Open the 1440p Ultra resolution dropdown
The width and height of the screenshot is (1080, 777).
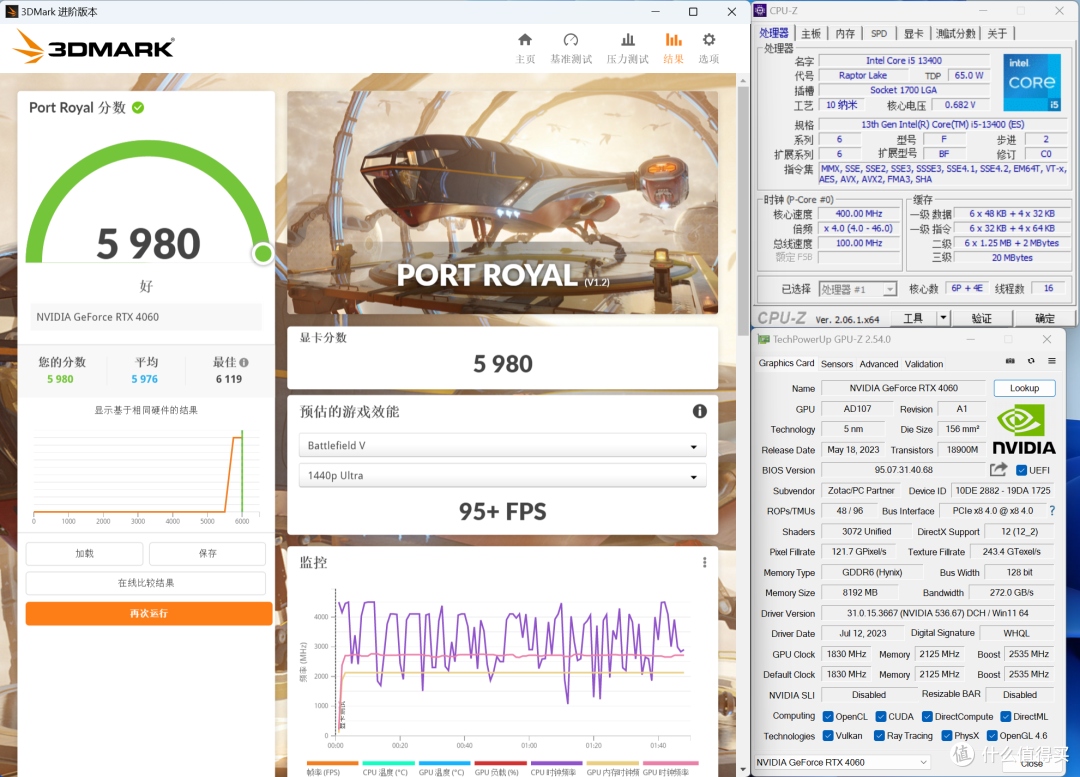tap(502, 475)
